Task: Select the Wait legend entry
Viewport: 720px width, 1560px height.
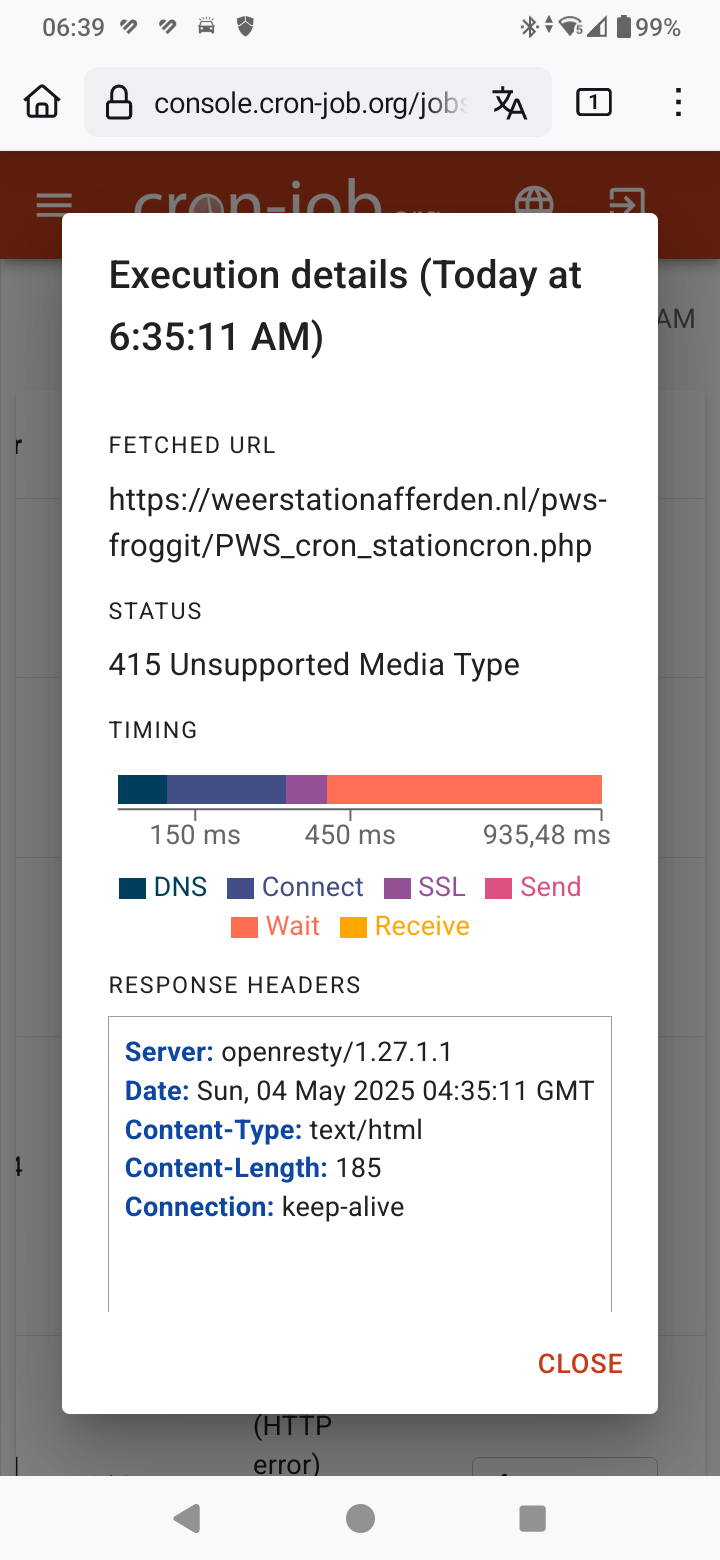Action: [x=275, y=926]
